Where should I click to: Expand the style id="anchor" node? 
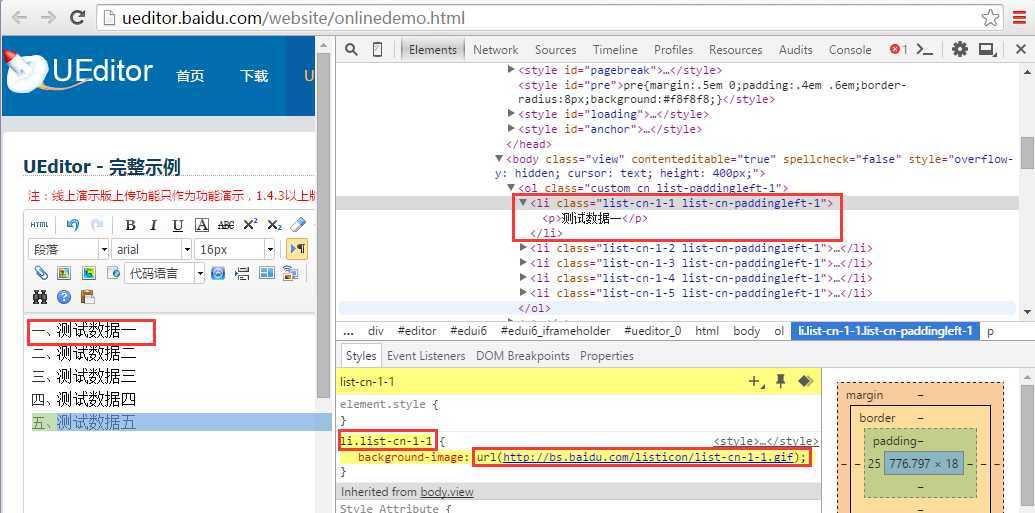511,129
